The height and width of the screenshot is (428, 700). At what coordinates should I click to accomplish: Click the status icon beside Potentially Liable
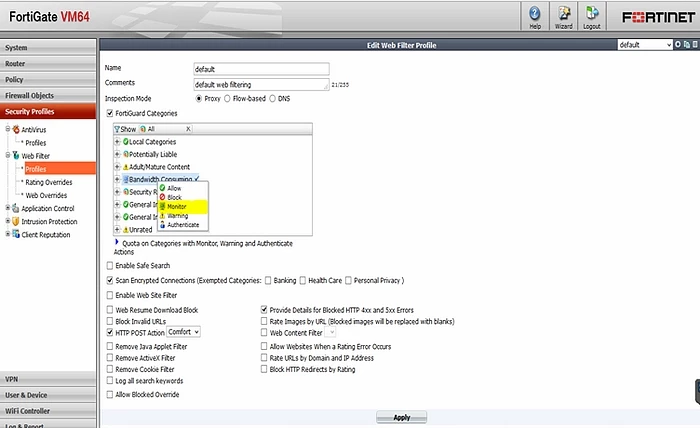[126, 154]
